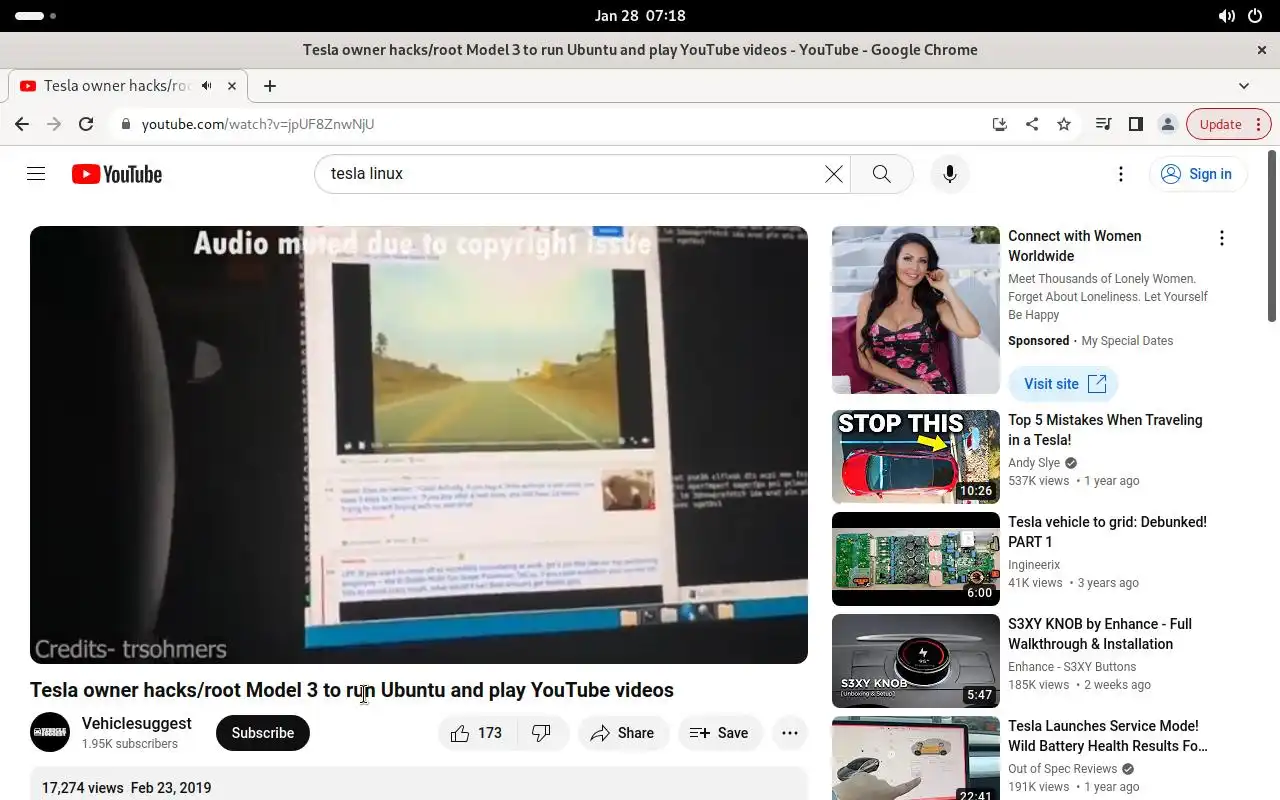The width and height of the screenshot is (1280, 800).
Task: Open system volume indicator in top bar
Action: coord(1227,16)
